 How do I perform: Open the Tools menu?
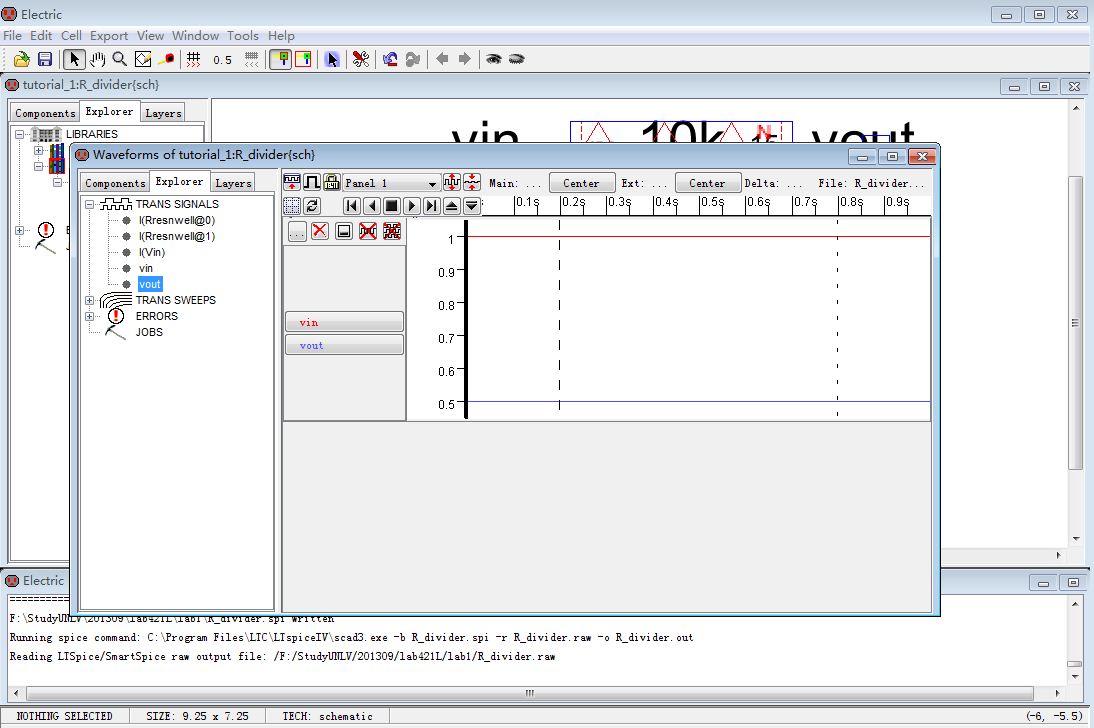pos(242,36)
